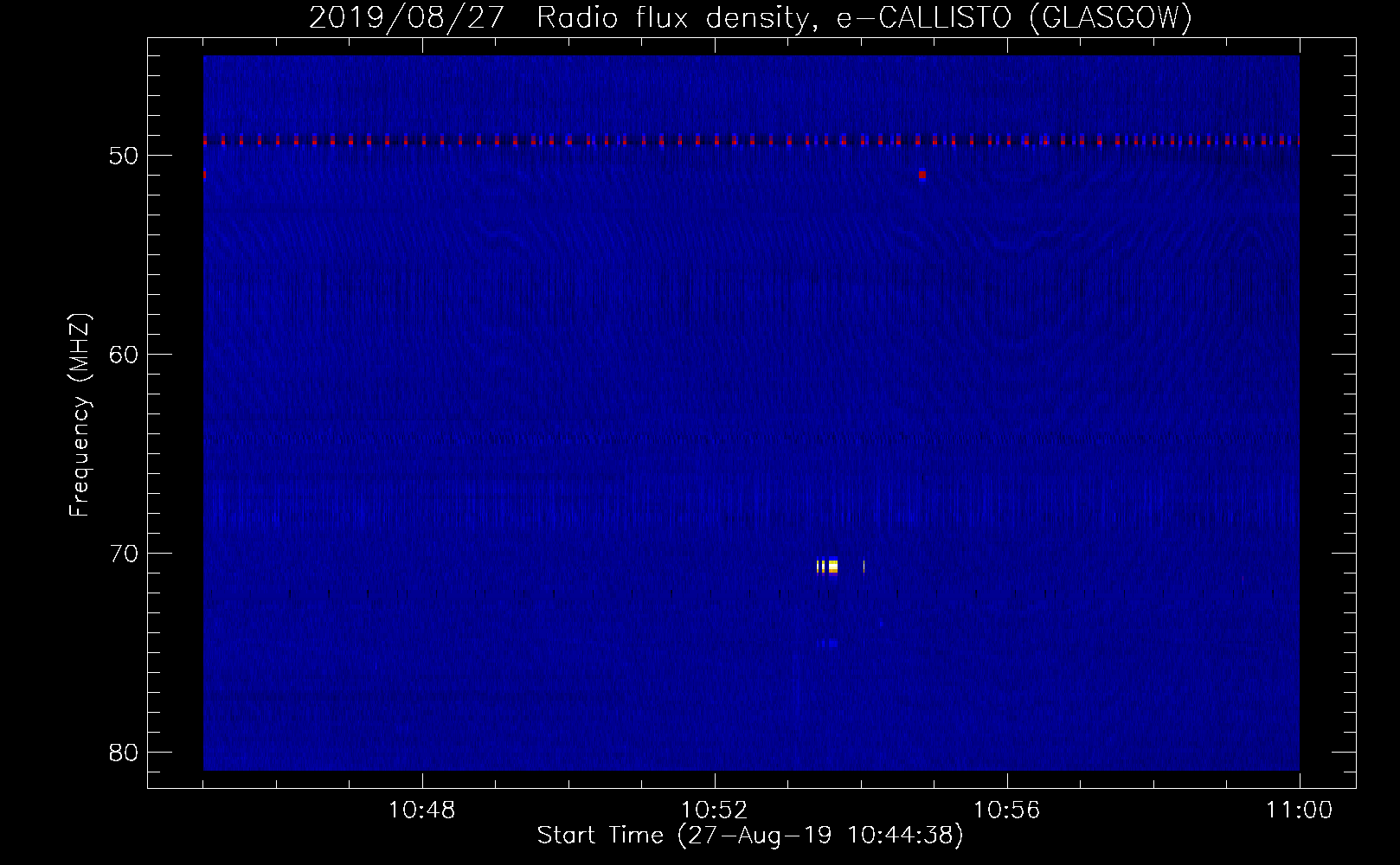Click the 10:48 time tick label
The height and width of the screenshot is (865, 1400).
pyautogui.click(x=422, y=811)
